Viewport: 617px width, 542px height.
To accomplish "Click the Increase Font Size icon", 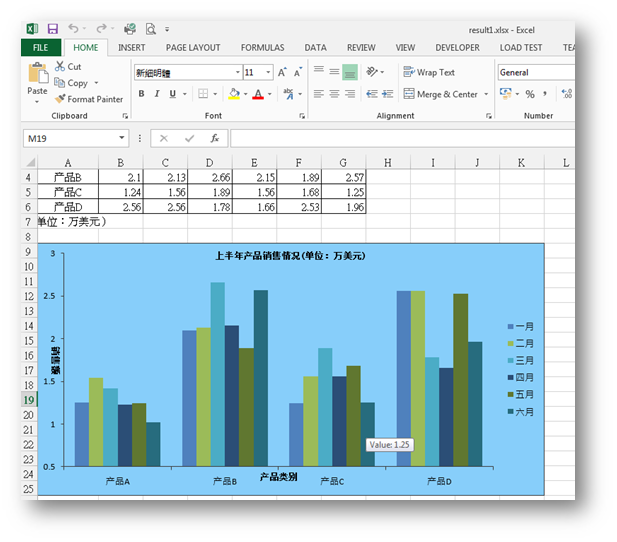I will click(x=283, y=72).
